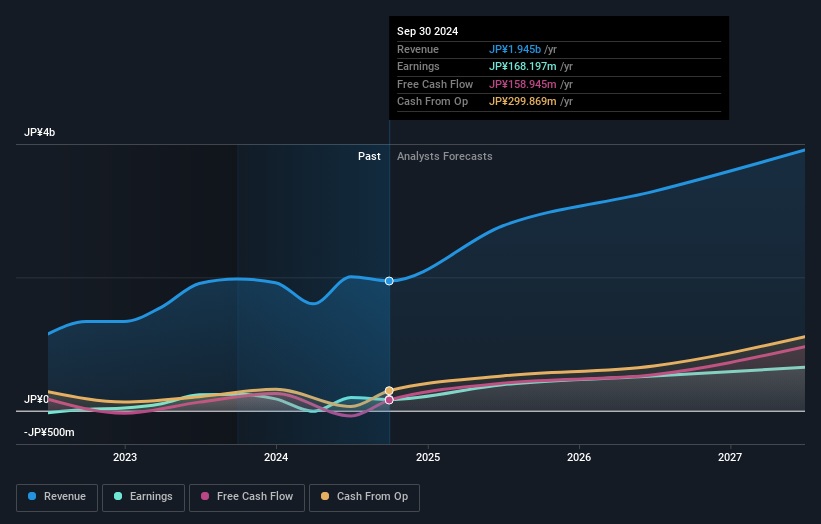Image resolution: width=821 pixels, height=524 pixels.
Task: Toggle the Earnings legend button
Action: click(143, 497)
